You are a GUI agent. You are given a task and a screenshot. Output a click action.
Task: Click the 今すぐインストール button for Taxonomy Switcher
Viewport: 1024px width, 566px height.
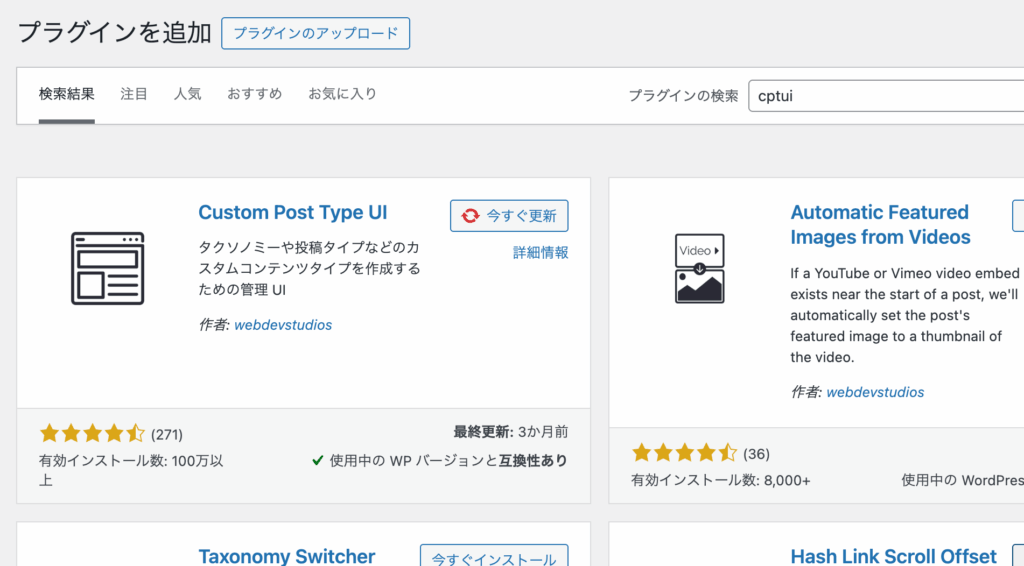[x=494, y=558]
